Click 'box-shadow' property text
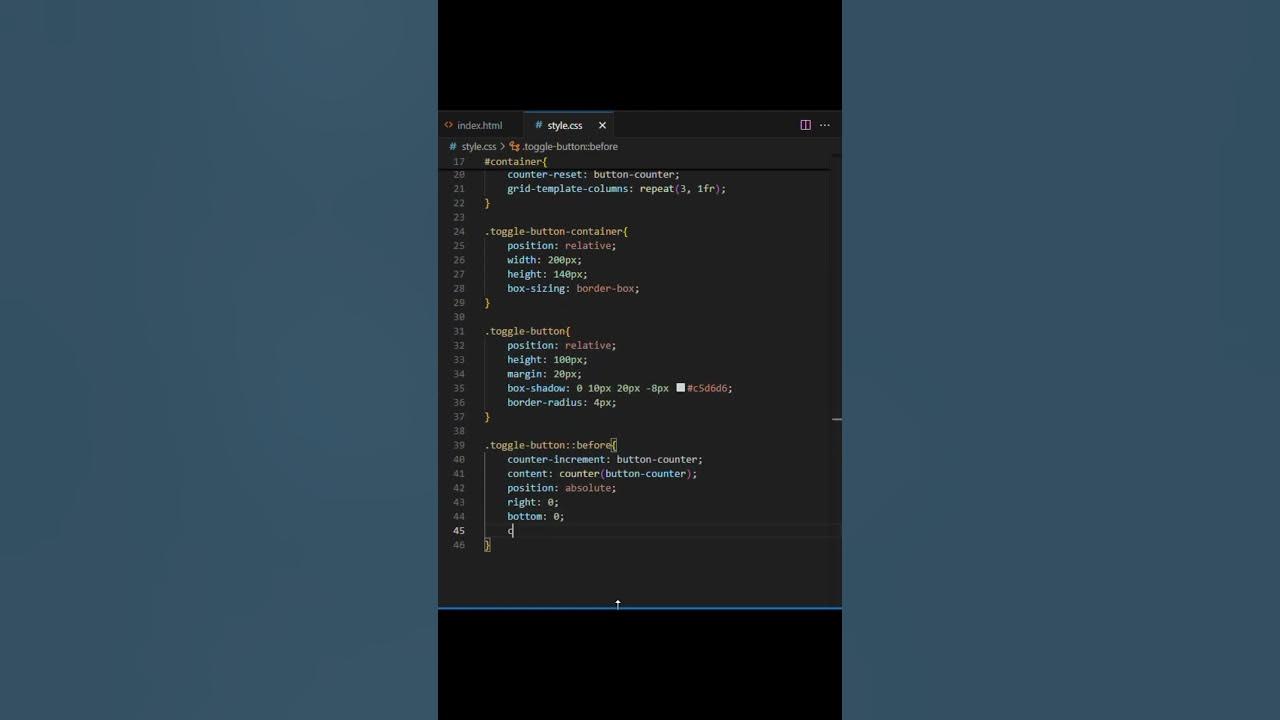 point(536,388)
